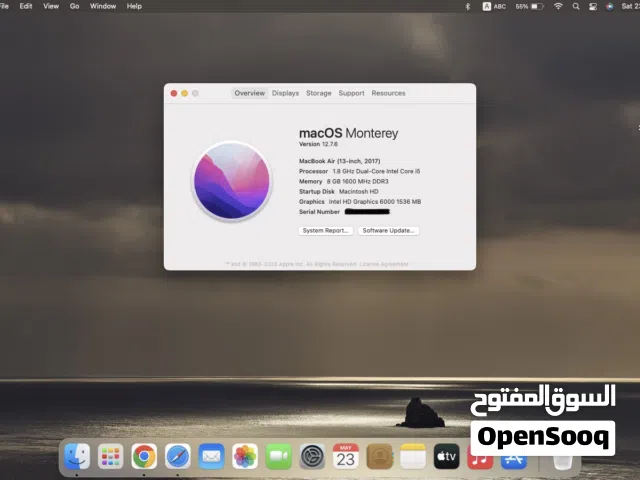Image resolution: width=640 pixels, height=480 pixels.
Task: Select the Overview tab
Action: tap(249, 93)
